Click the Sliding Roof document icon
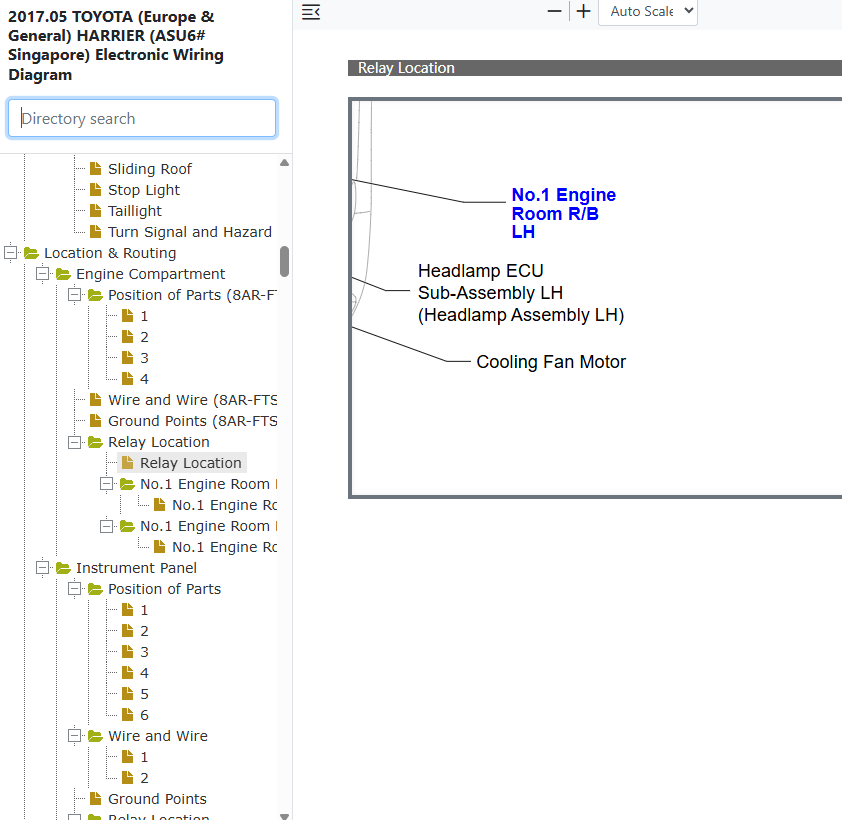This screenshot has height=820, width=842. click(96, 169)
